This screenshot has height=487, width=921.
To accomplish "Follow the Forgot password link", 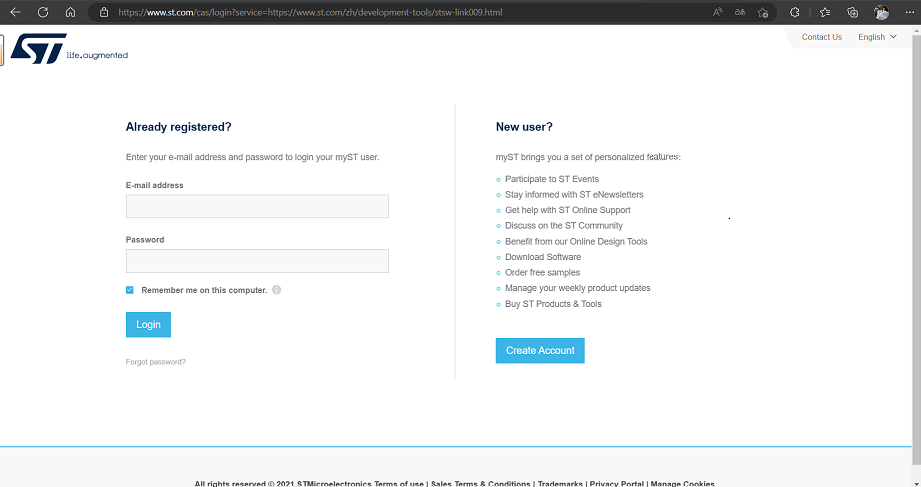I will (156, 362).
